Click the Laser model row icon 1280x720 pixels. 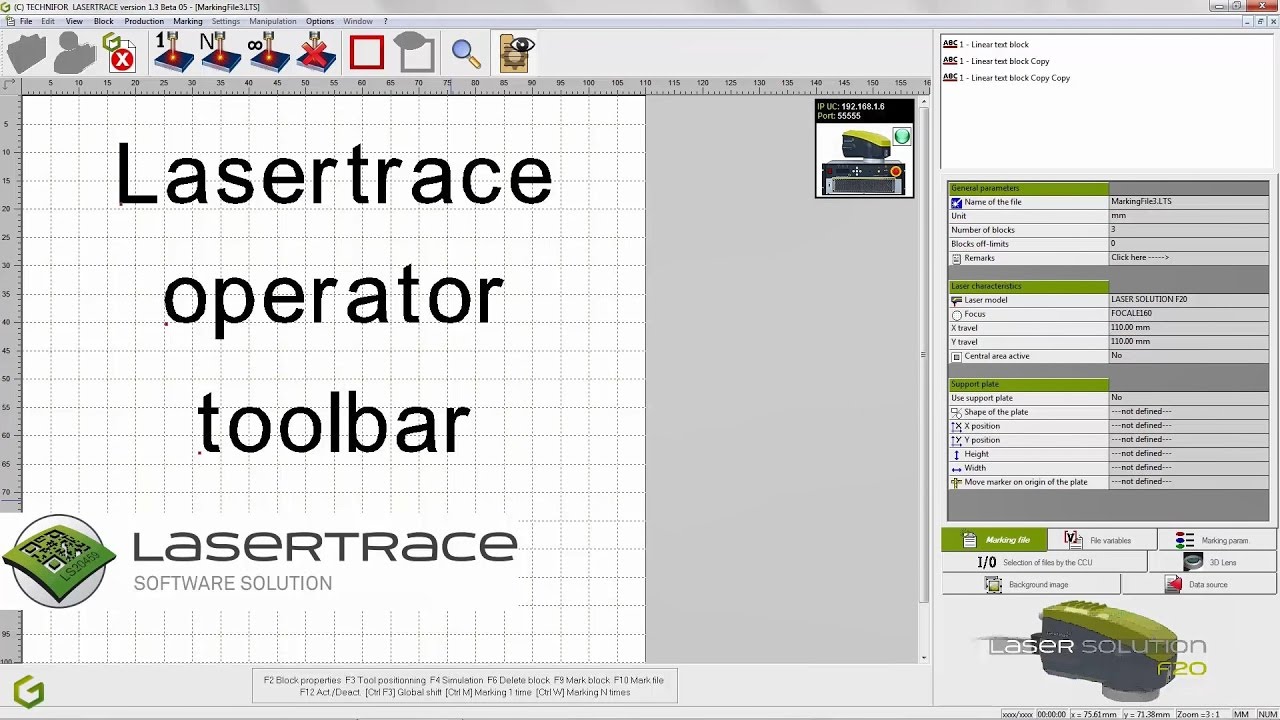(956, 300)
